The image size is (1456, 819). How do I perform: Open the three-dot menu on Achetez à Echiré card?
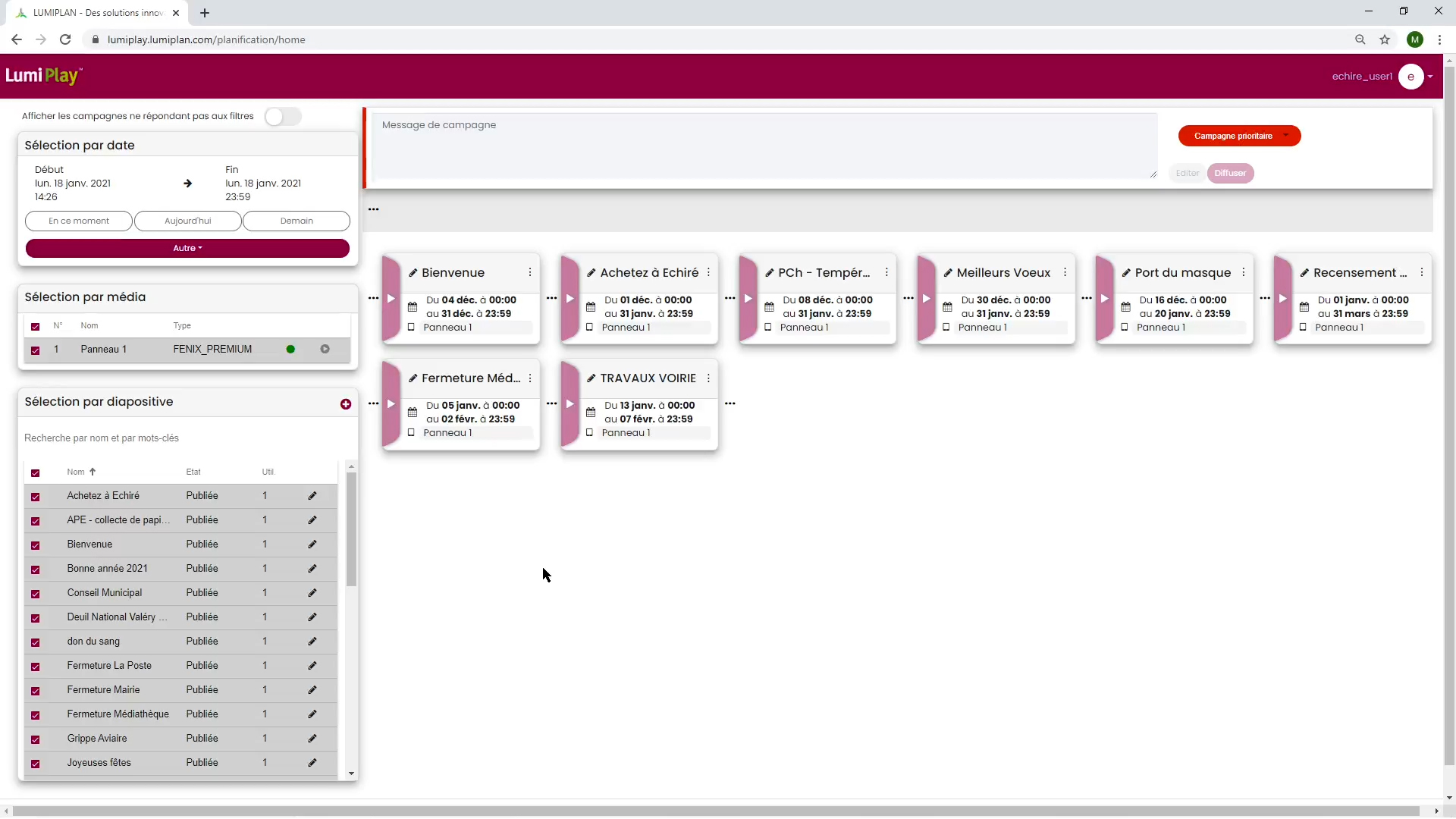[x=708, y=273]
